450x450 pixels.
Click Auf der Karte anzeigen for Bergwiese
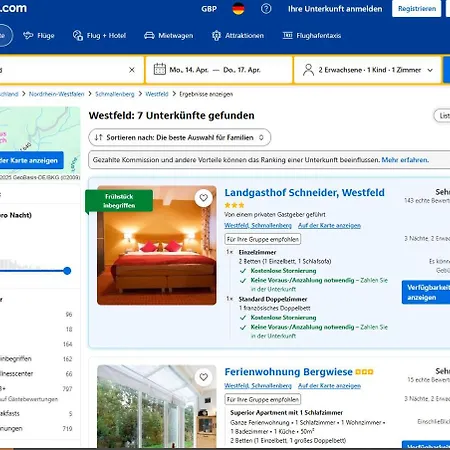(x=329, y=386)
